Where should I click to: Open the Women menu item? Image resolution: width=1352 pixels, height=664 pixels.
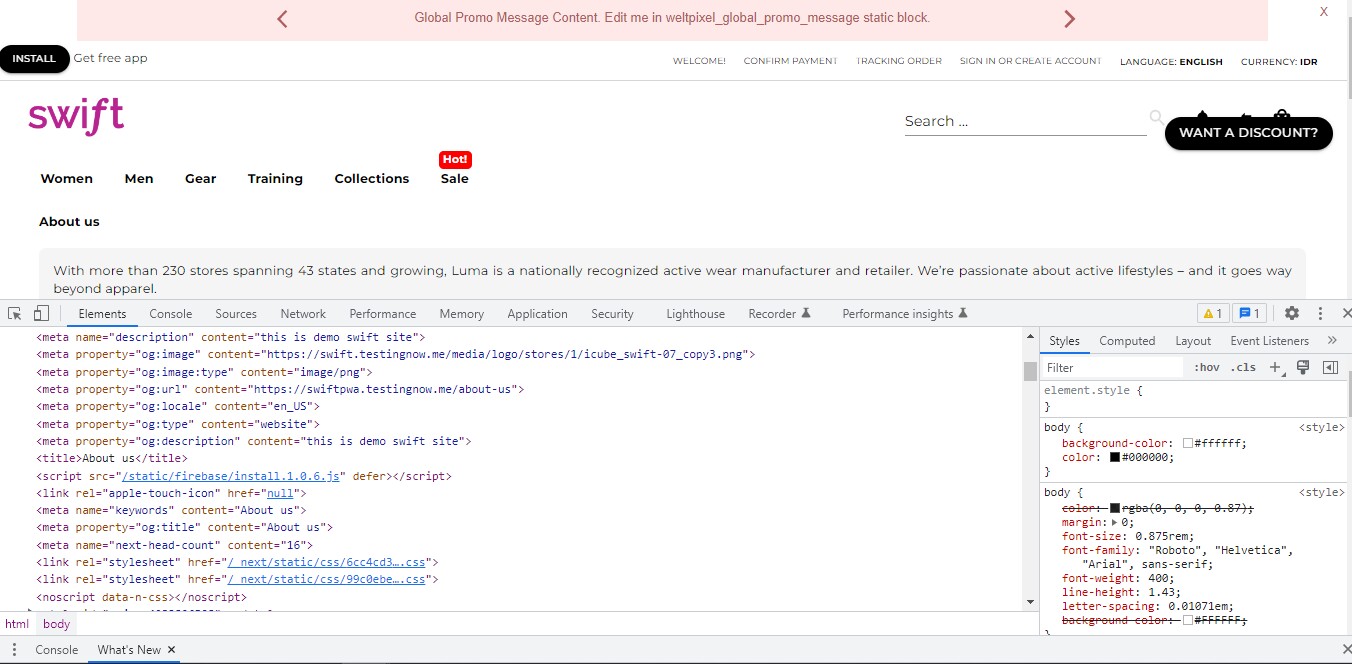[66, 178]
